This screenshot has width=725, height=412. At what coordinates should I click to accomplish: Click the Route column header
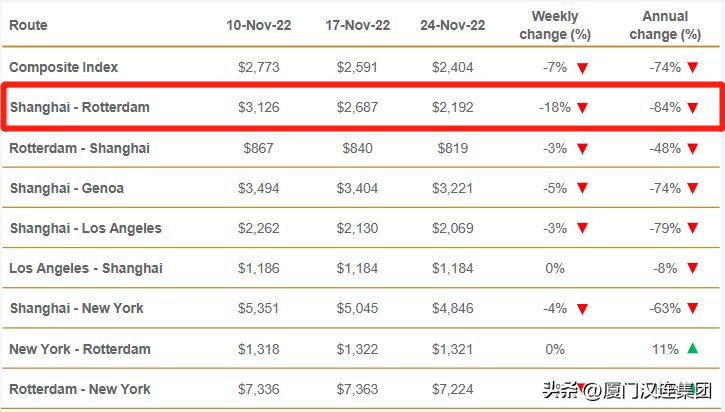(x=28, y=25)
